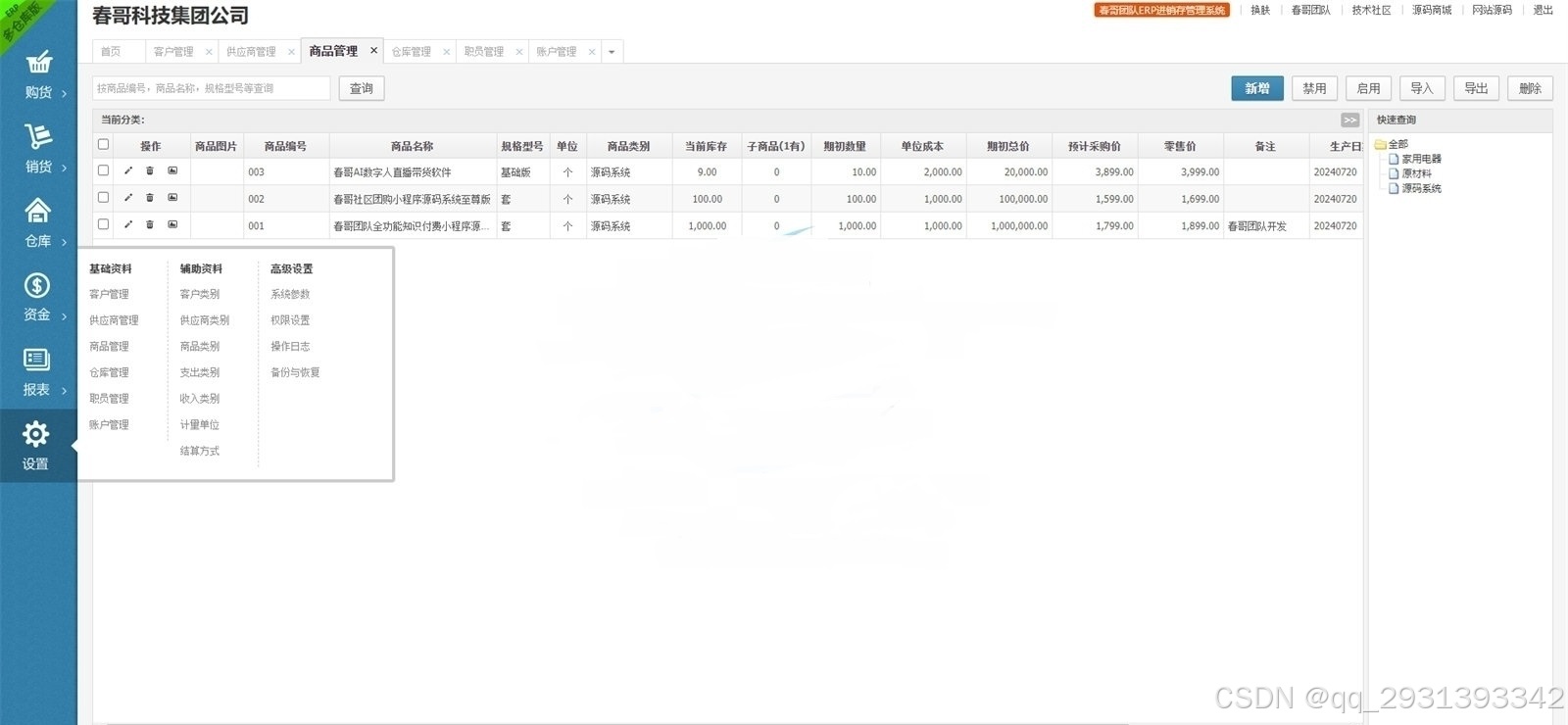Select 权限设置 in settings menu
This screenshot has height=725, width=1568.
(x=290, y=320)
